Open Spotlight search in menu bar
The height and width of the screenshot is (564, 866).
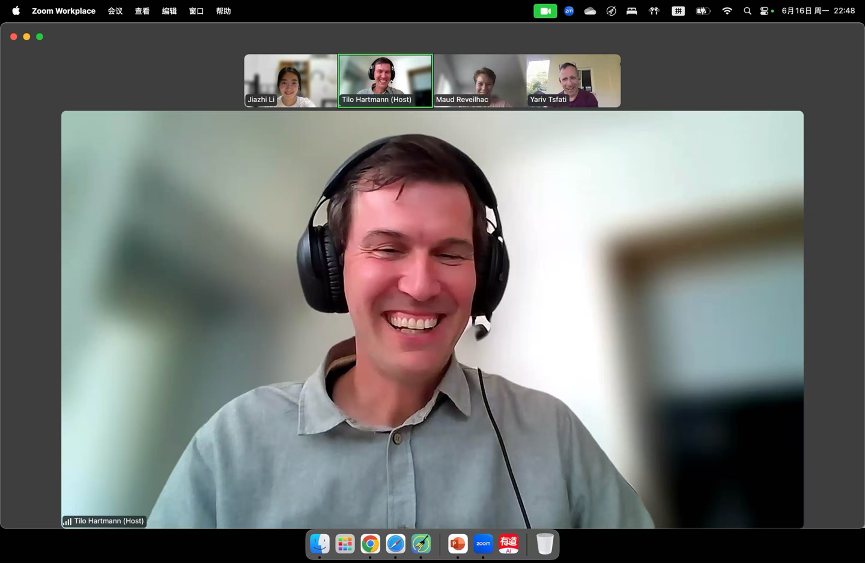coord(747,11)
